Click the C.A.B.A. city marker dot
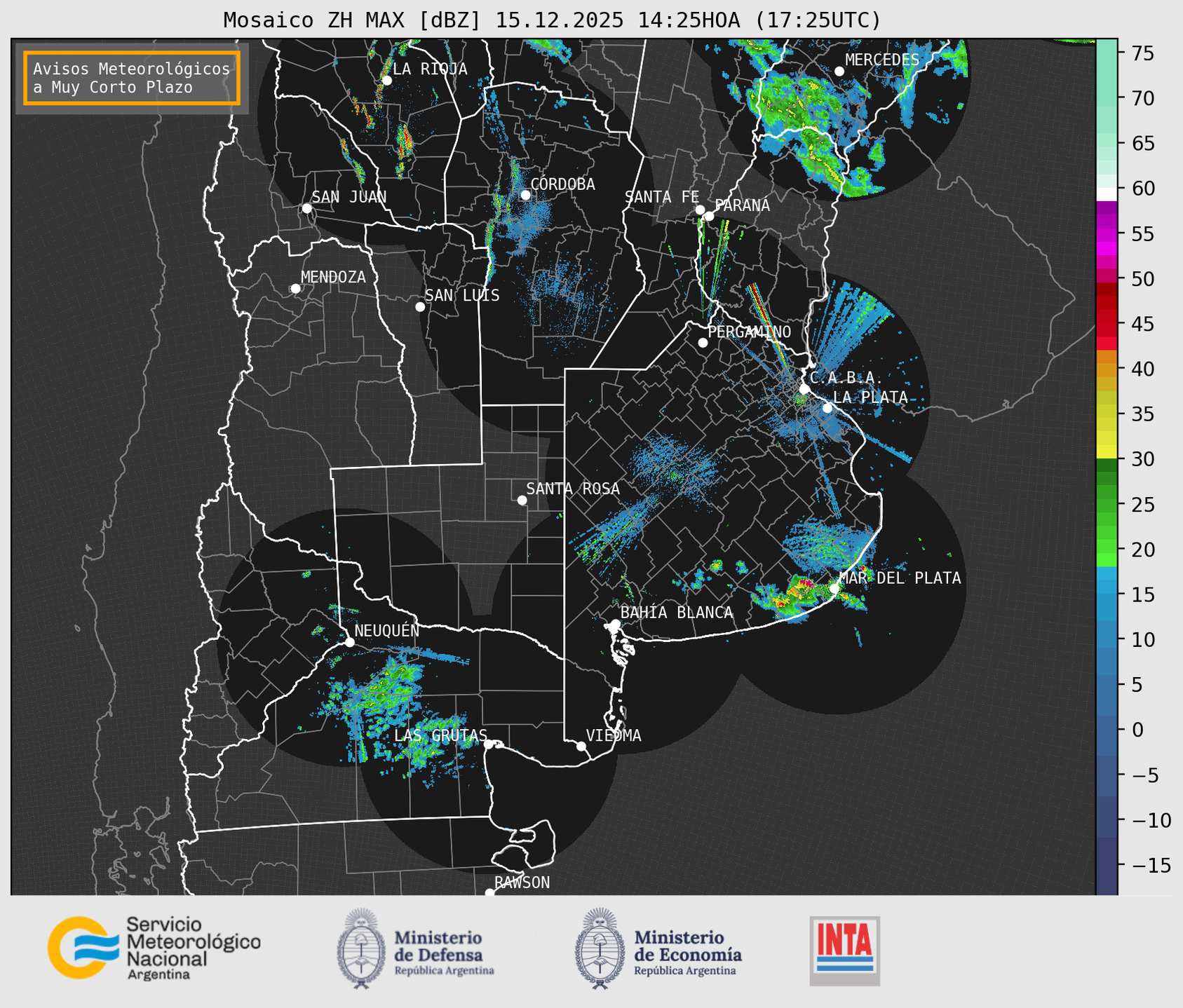This screenshot has width=1183, height=1008. click(x=804, y=389)
